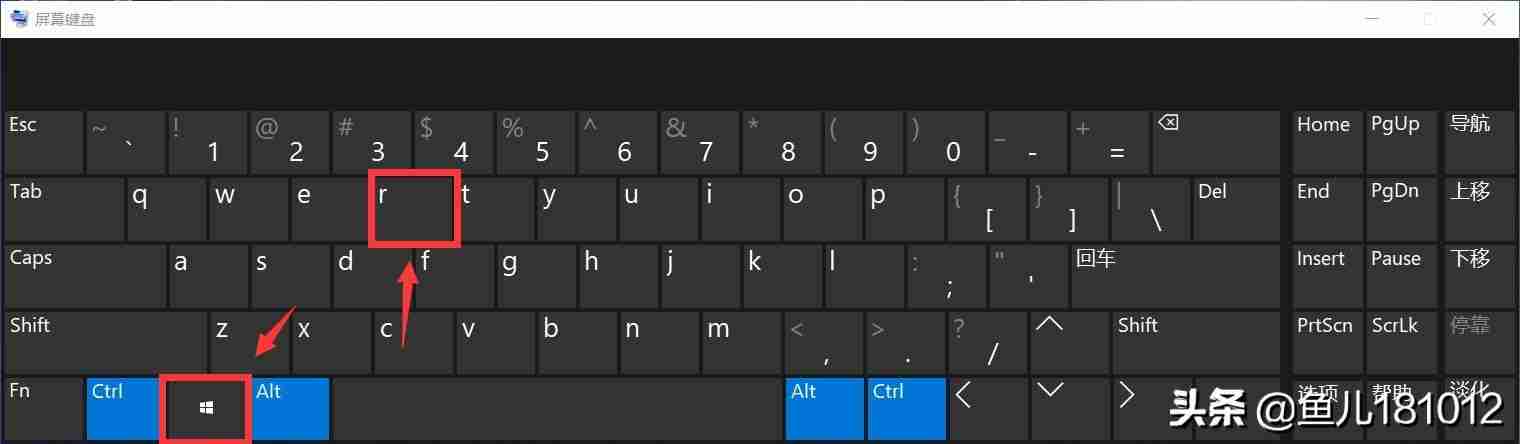Click the PrtScn key
This screenshot has height=444, width=1520.
coord(1325,340)
